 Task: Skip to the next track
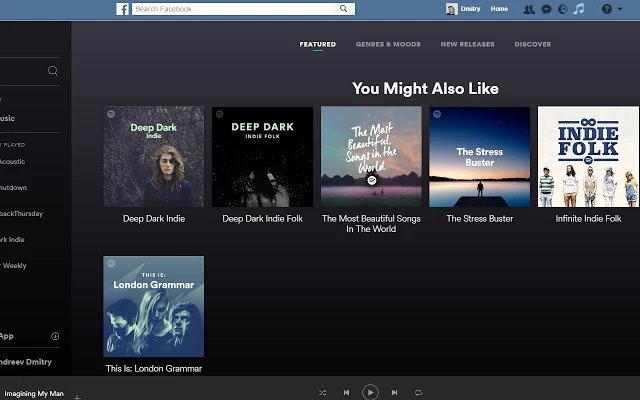394,393
